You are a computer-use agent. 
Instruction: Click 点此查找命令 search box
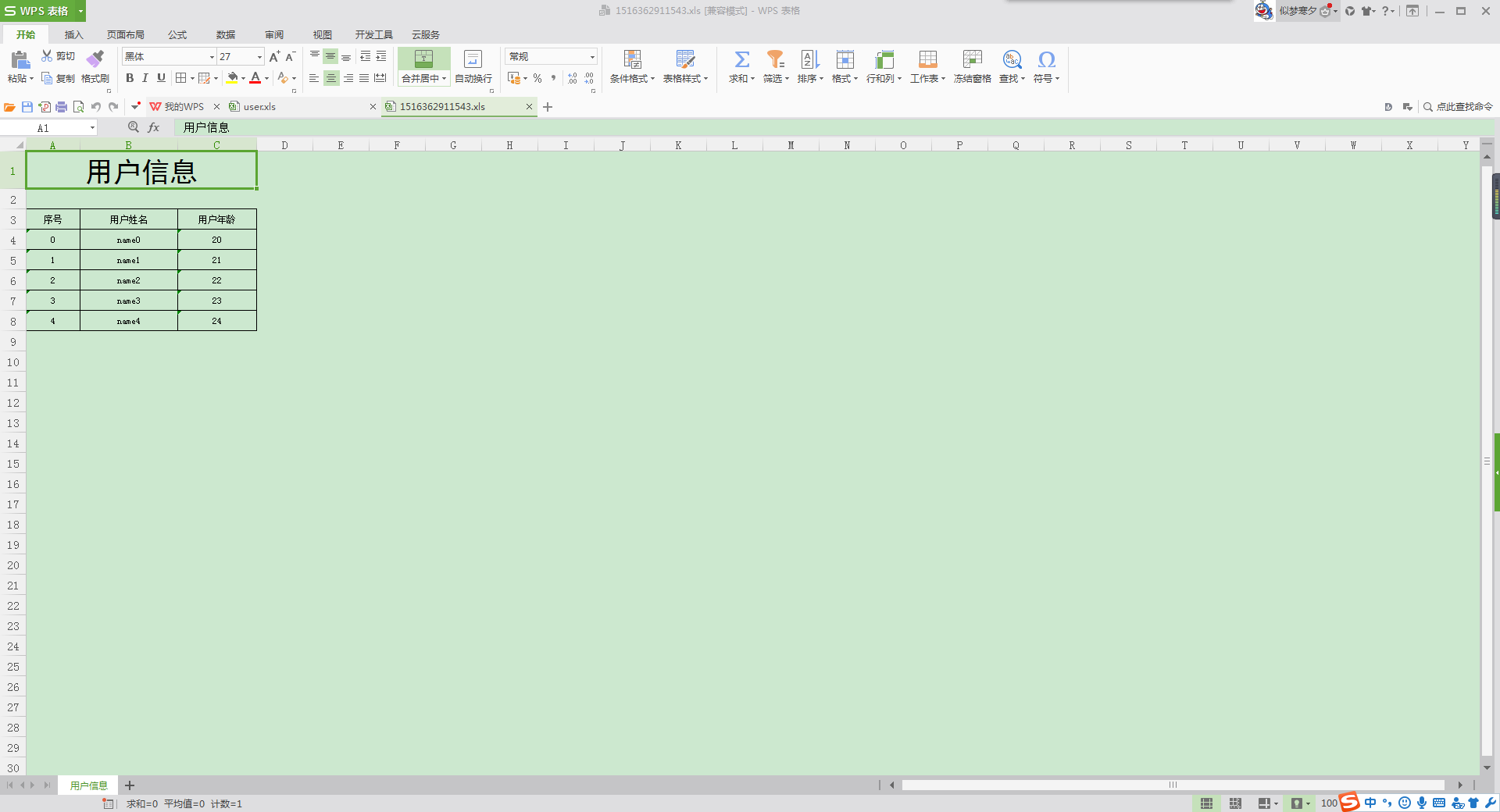click(x=1458, y=107)
